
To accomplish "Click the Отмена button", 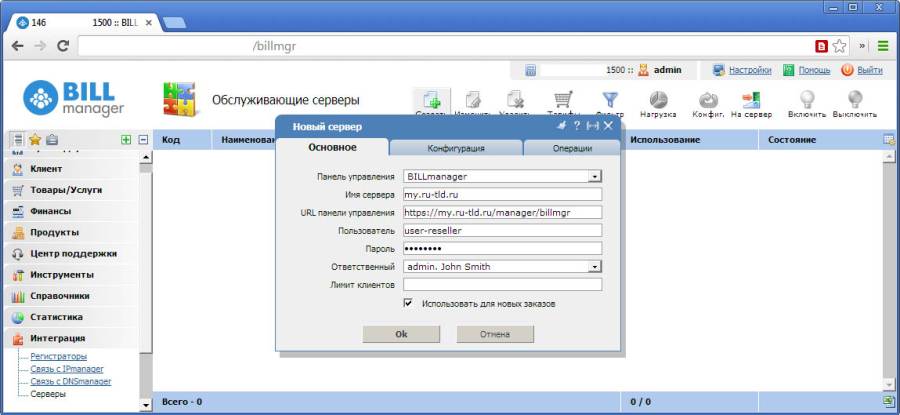I will coord(495,334).
